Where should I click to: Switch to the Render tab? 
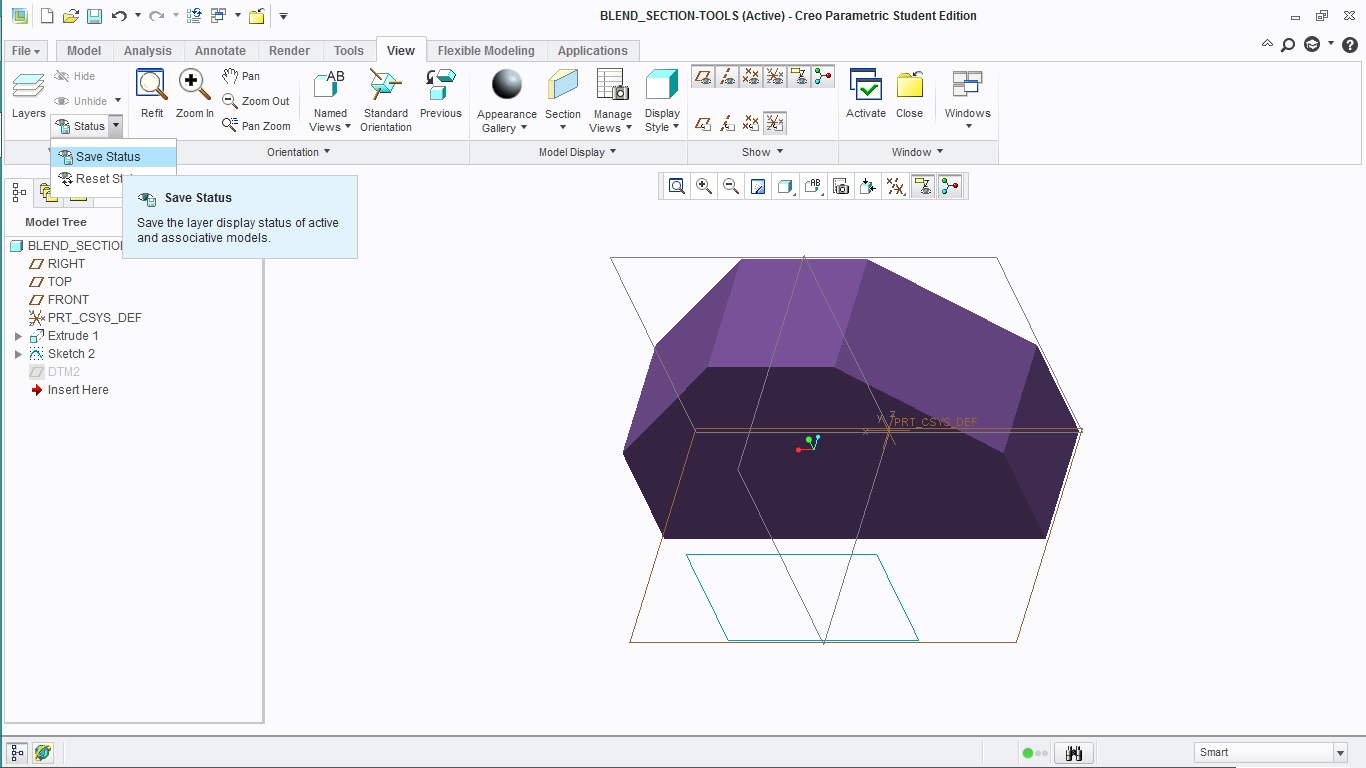click(290, 51)
